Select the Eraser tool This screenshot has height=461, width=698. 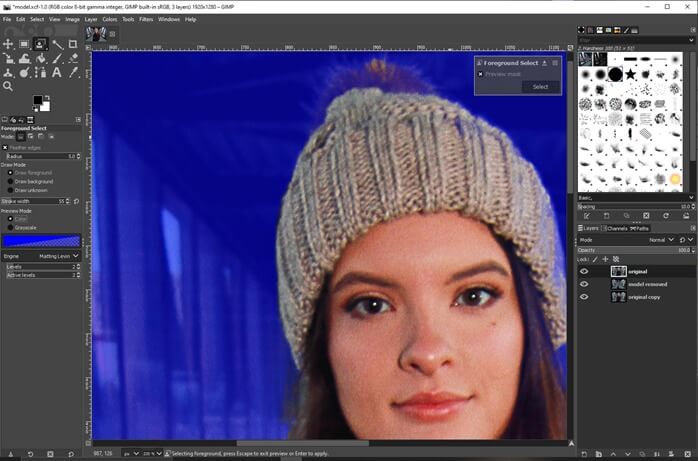pyautogui.click(x=73, y=58)
